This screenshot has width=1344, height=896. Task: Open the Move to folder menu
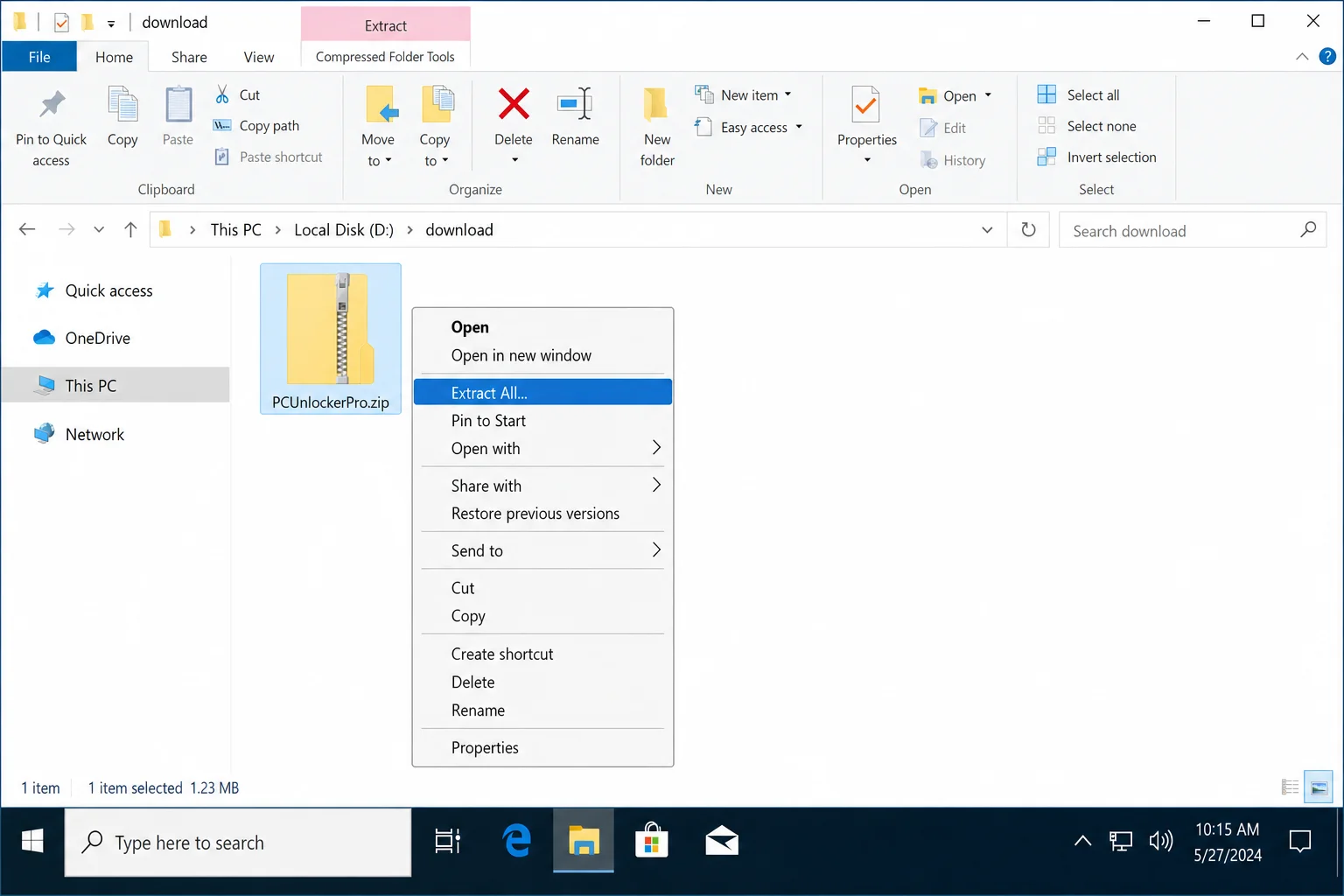pyautogui.click(x=378, y=128)
